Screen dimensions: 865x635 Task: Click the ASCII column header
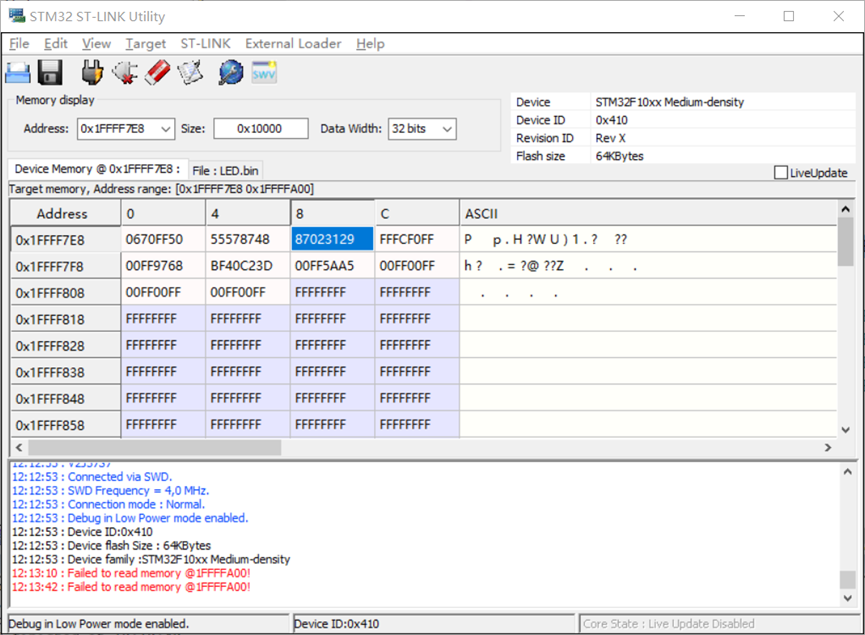pos(648,214)
